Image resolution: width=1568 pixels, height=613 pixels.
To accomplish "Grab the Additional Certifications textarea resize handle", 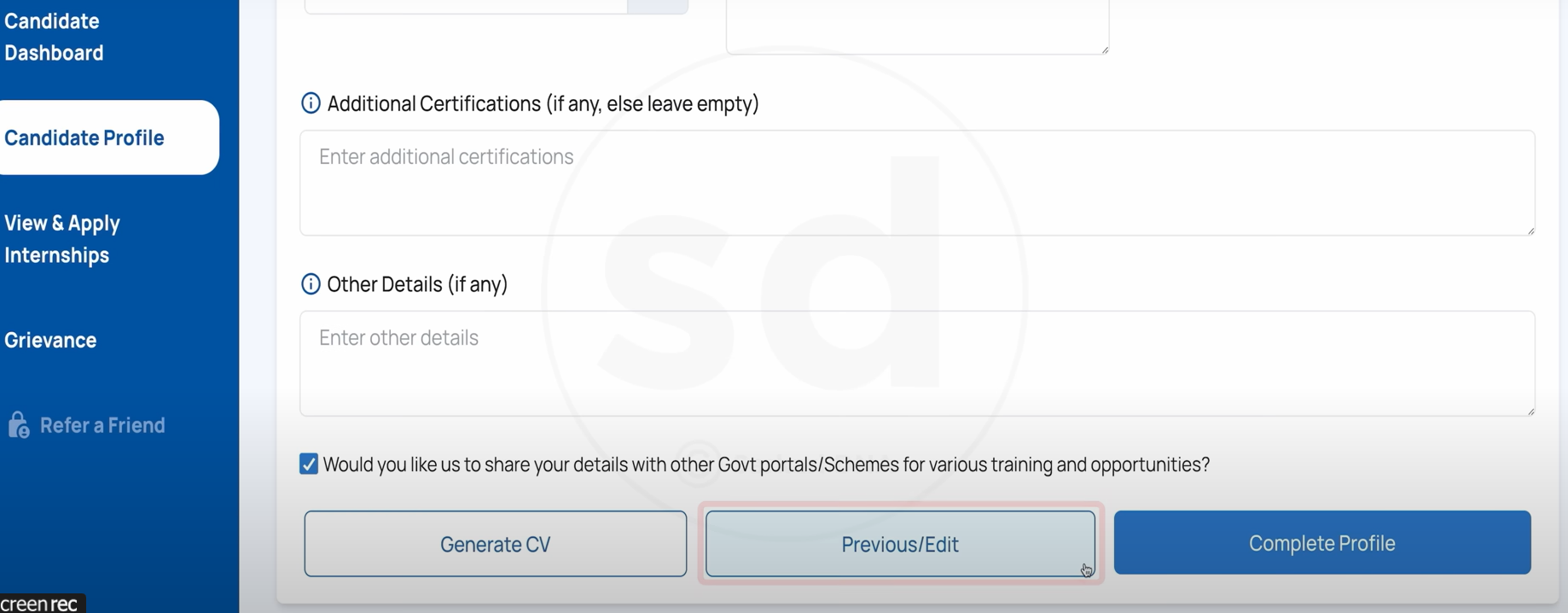I will click(x=1530, y=231).
